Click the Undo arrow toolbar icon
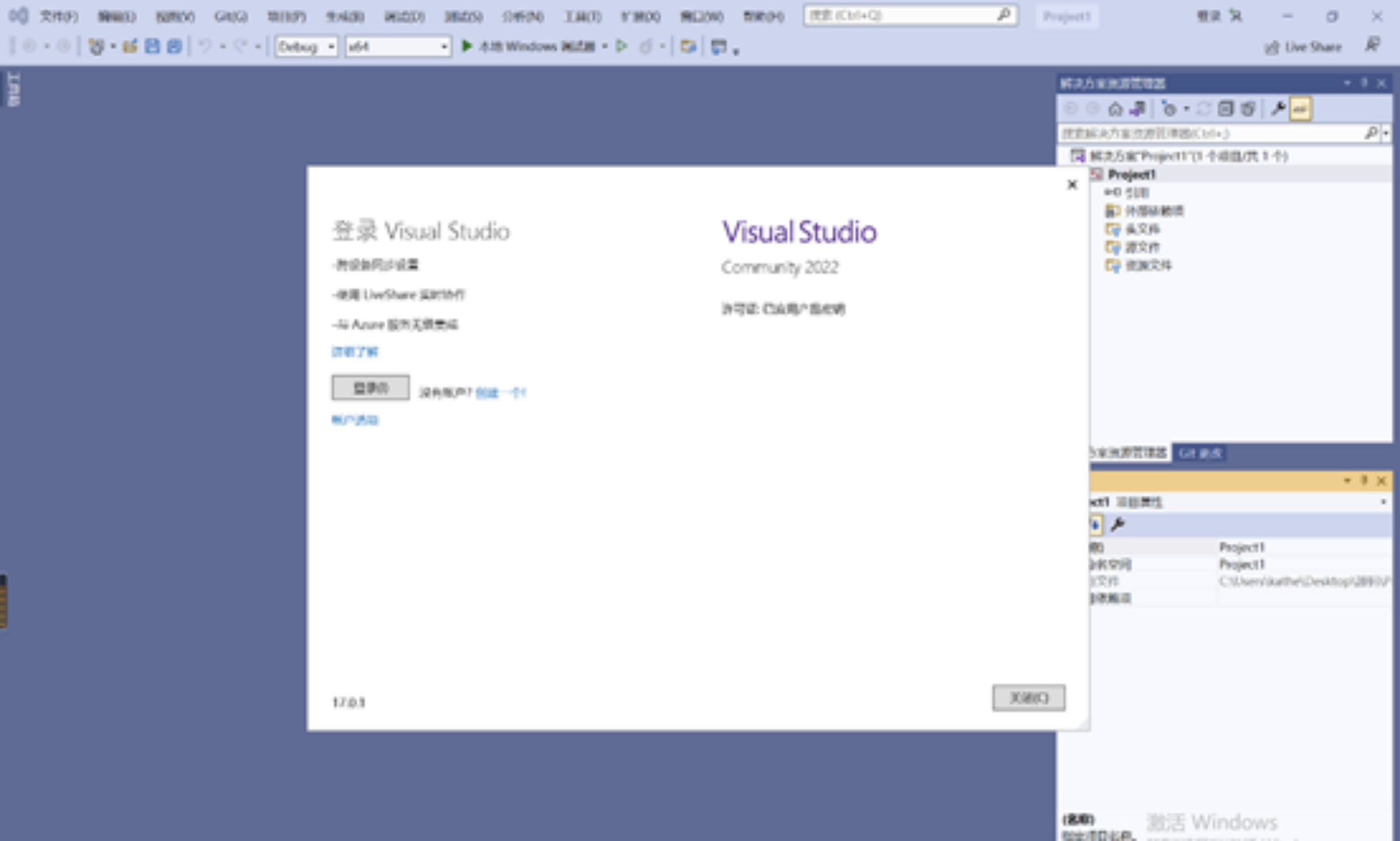The image size is (1400, 841). (x=205, y=46)
